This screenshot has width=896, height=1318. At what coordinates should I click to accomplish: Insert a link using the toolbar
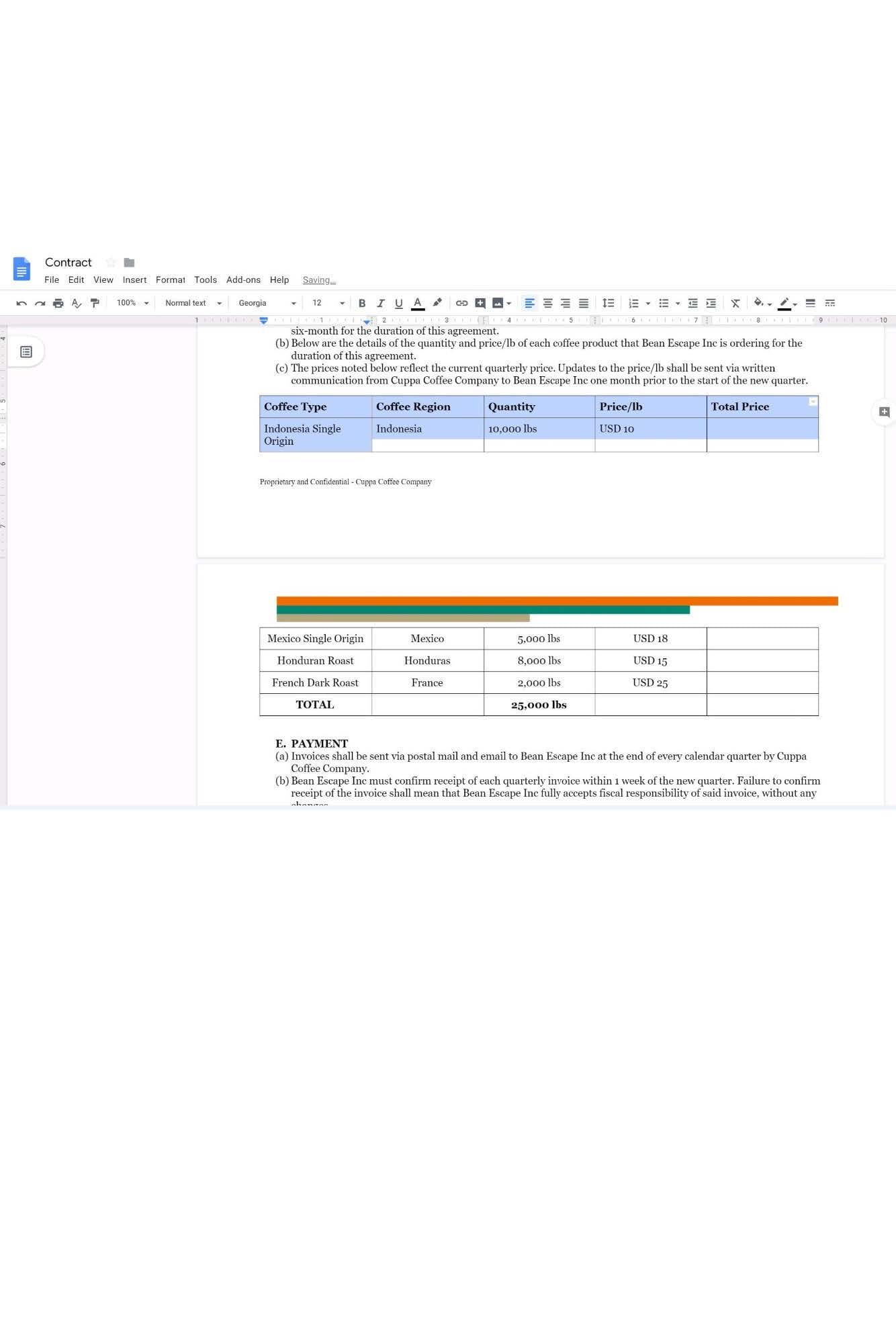point(461,303)
